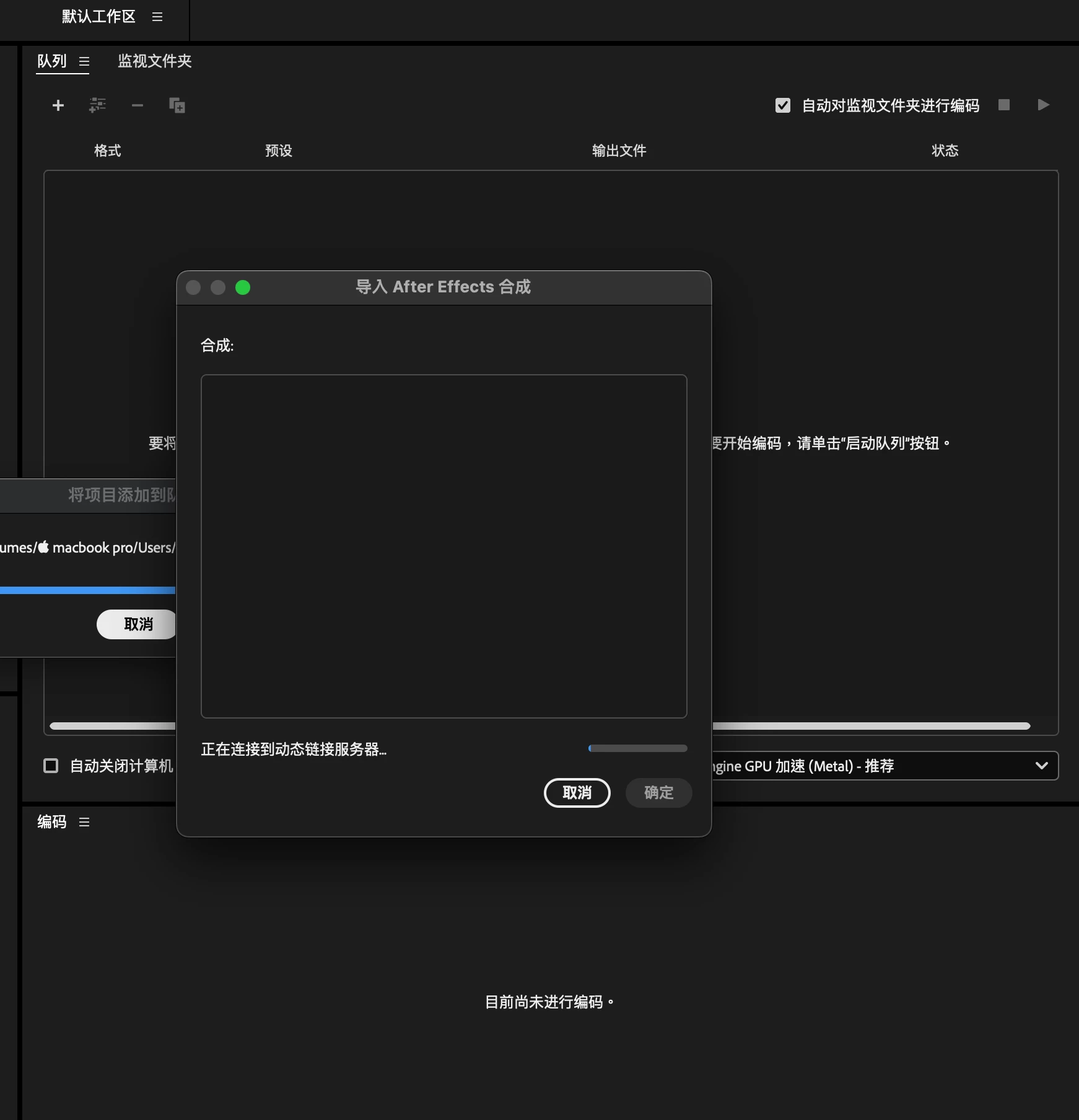Image resolution: width=1079 pixels, height=1120 pixels.
Task: Cancel in the 将项目添加到队列 progress dialog
Action: 137,624
